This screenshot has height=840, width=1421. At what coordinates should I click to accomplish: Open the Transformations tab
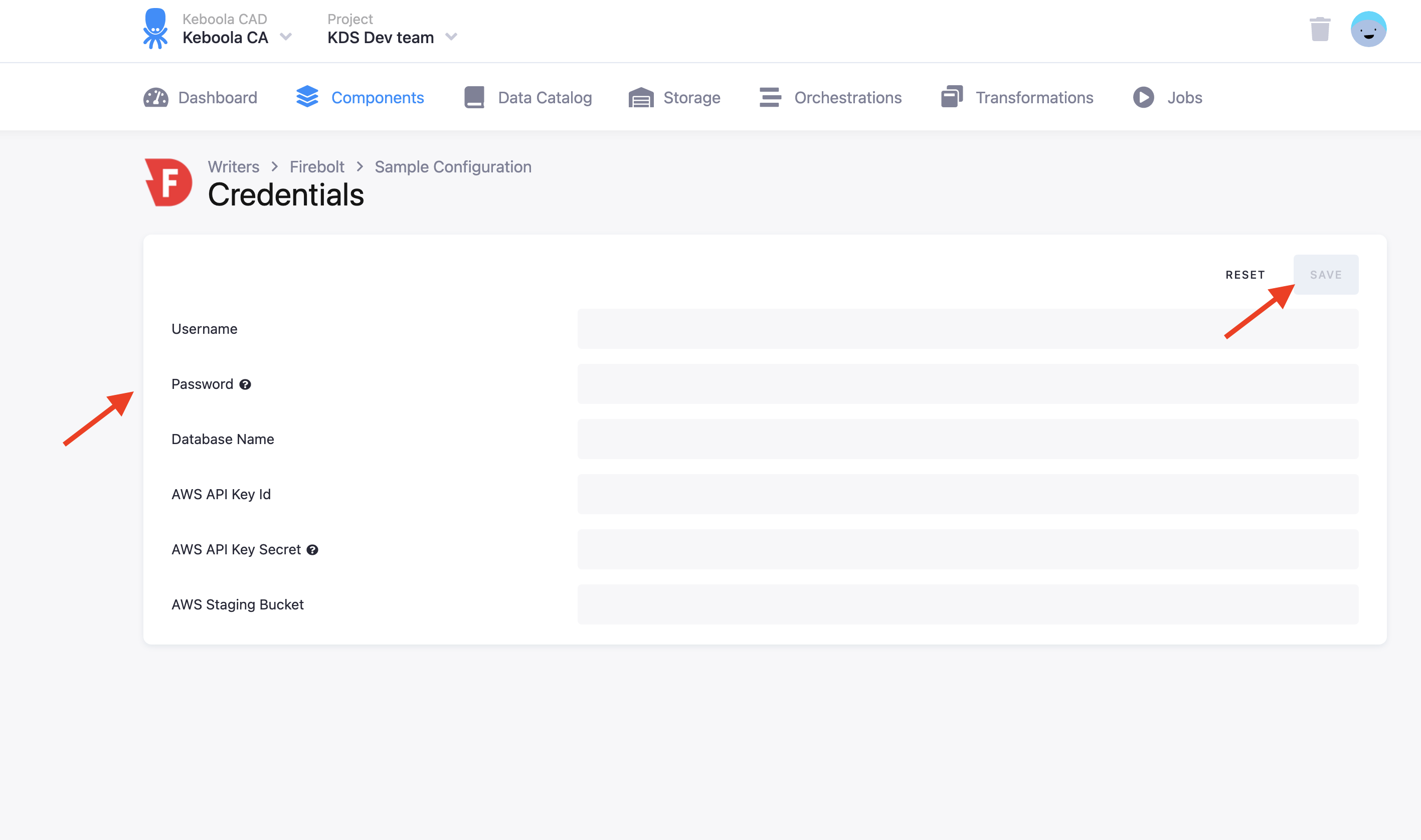(1017, 97)
